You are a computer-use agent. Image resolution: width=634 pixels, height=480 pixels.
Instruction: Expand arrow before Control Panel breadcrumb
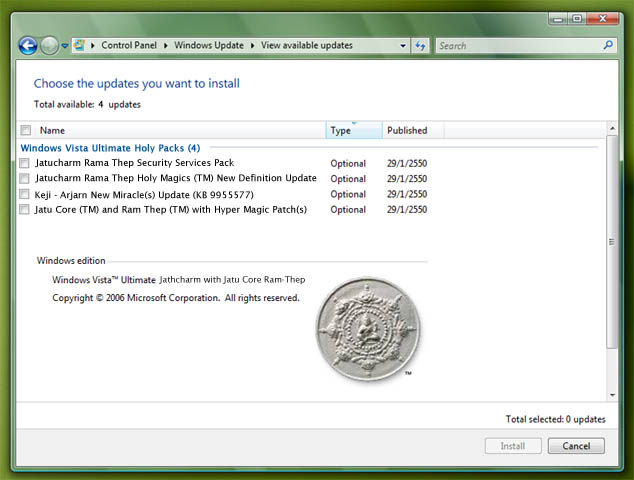tap(93, 45)
